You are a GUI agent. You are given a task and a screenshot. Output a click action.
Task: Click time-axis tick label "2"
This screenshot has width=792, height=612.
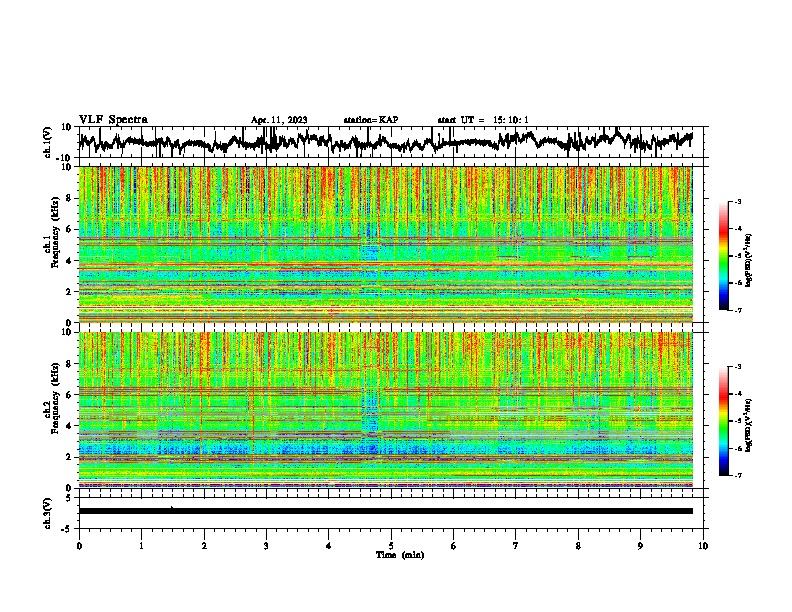pos(204,546)
